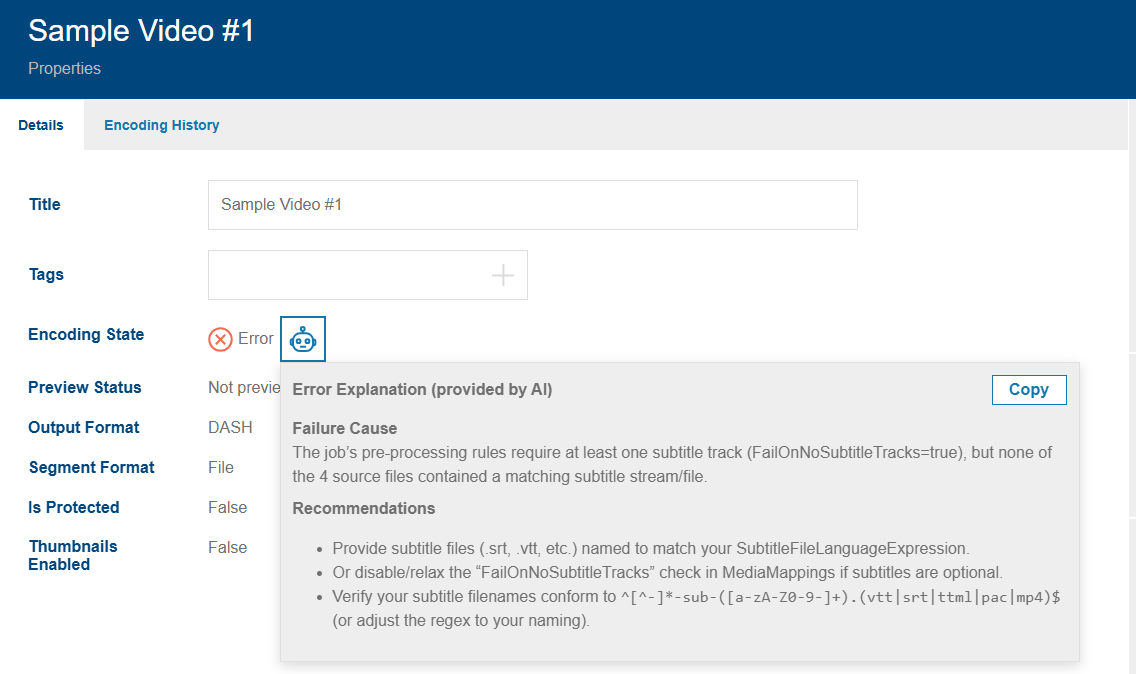This screenshot has height=674, width=1136.
Task: Click the red Error status icon
Action: coord(221,339)
